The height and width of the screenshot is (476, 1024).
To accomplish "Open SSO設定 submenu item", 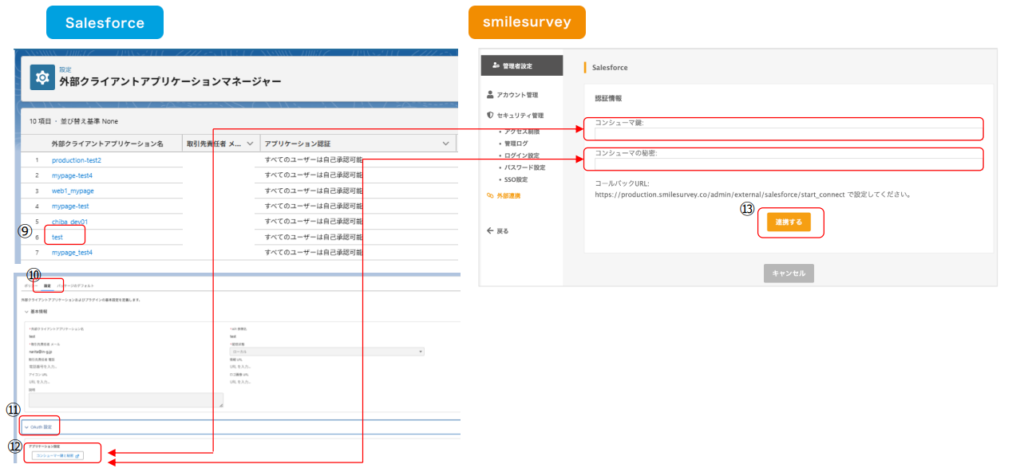I will pos(516,179).
